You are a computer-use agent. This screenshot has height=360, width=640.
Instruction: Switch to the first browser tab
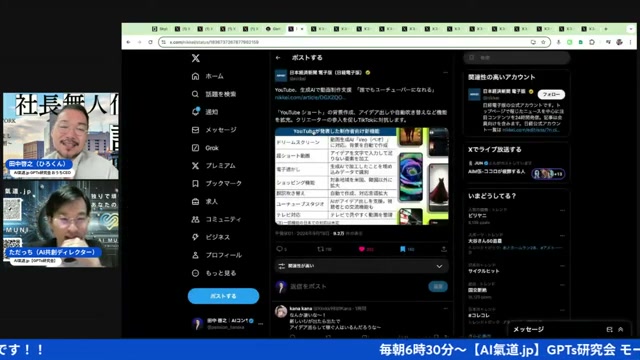[x=160, y=29]
